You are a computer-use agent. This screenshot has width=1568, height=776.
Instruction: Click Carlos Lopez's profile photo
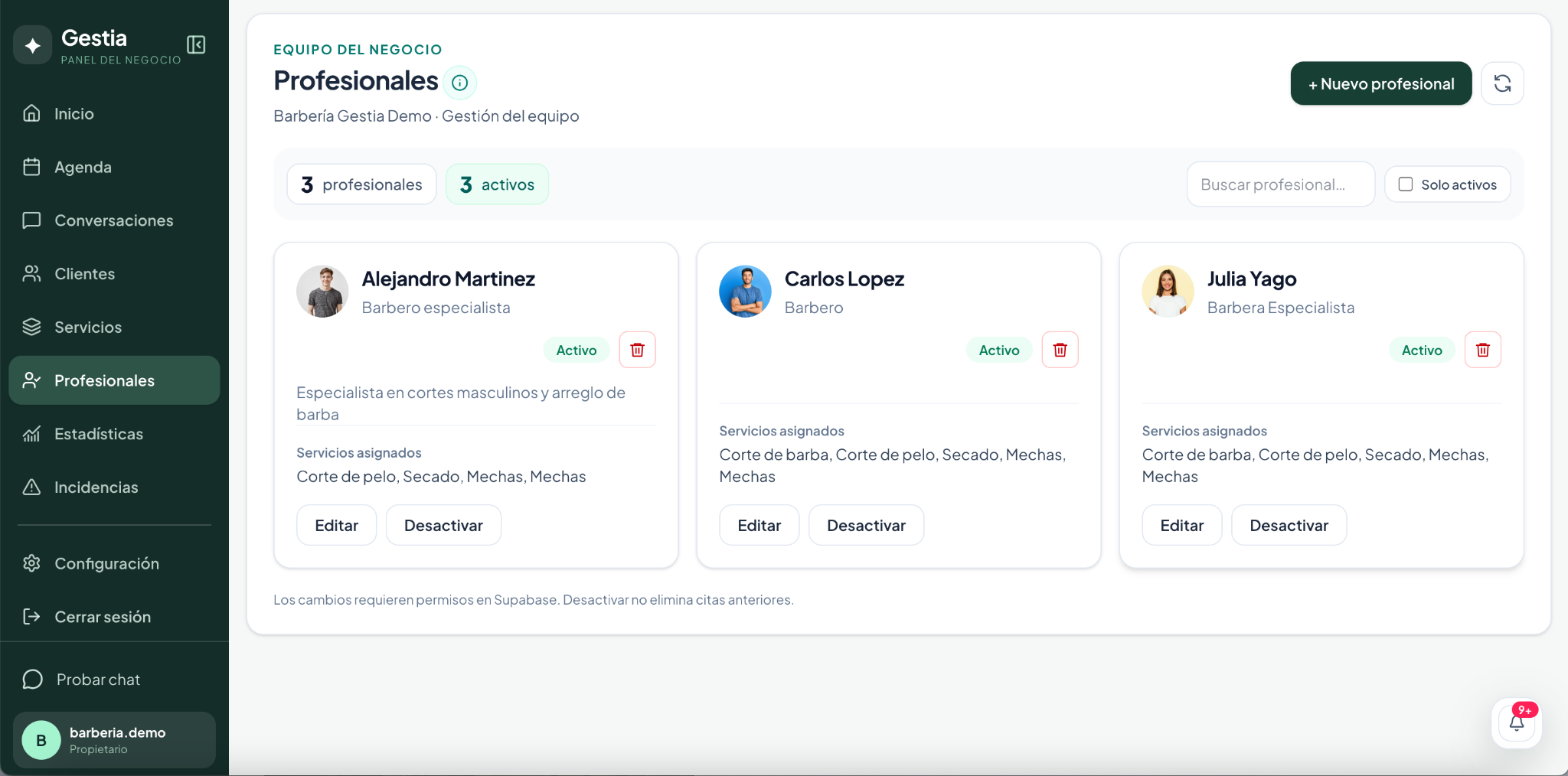pyautogui.click(x=745, y=292)
